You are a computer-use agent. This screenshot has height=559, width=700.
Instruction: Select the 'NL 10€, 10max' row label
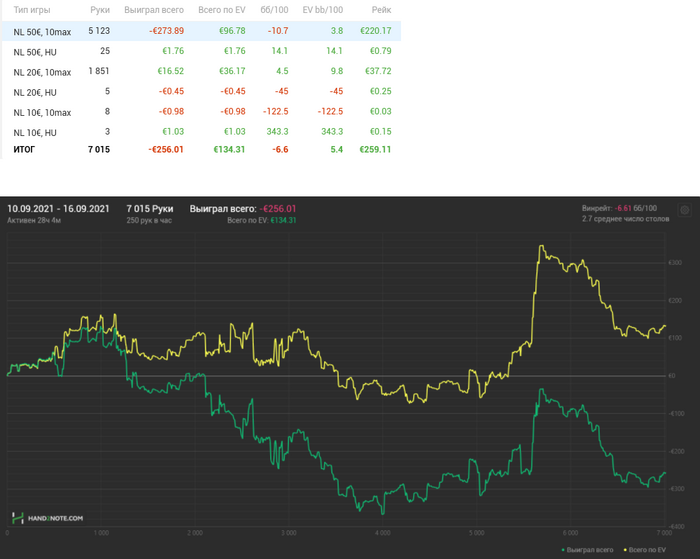click(x=42, y=113)
